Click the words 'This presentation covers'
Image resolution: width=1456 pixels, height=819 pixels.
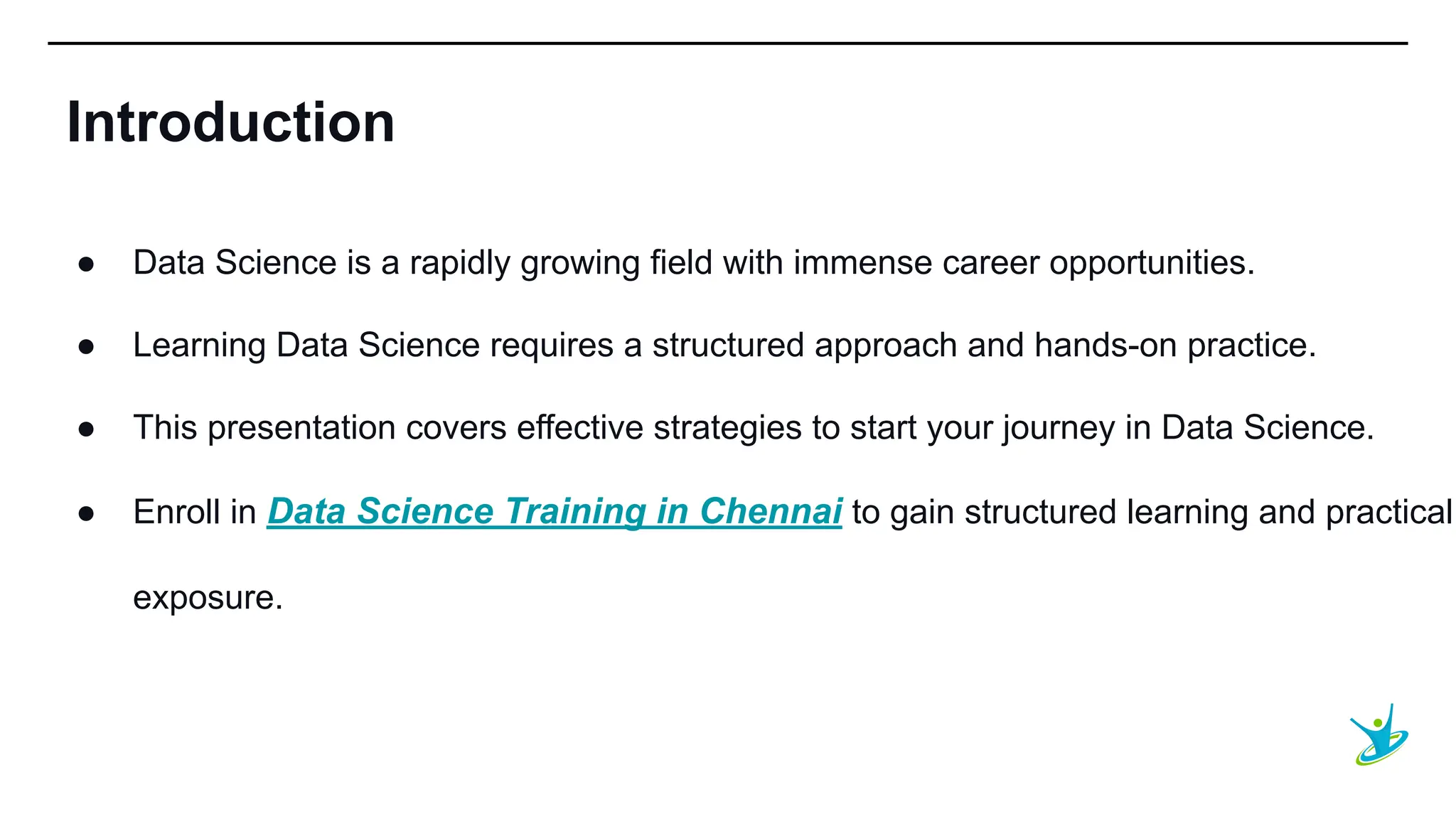point(320,428)
